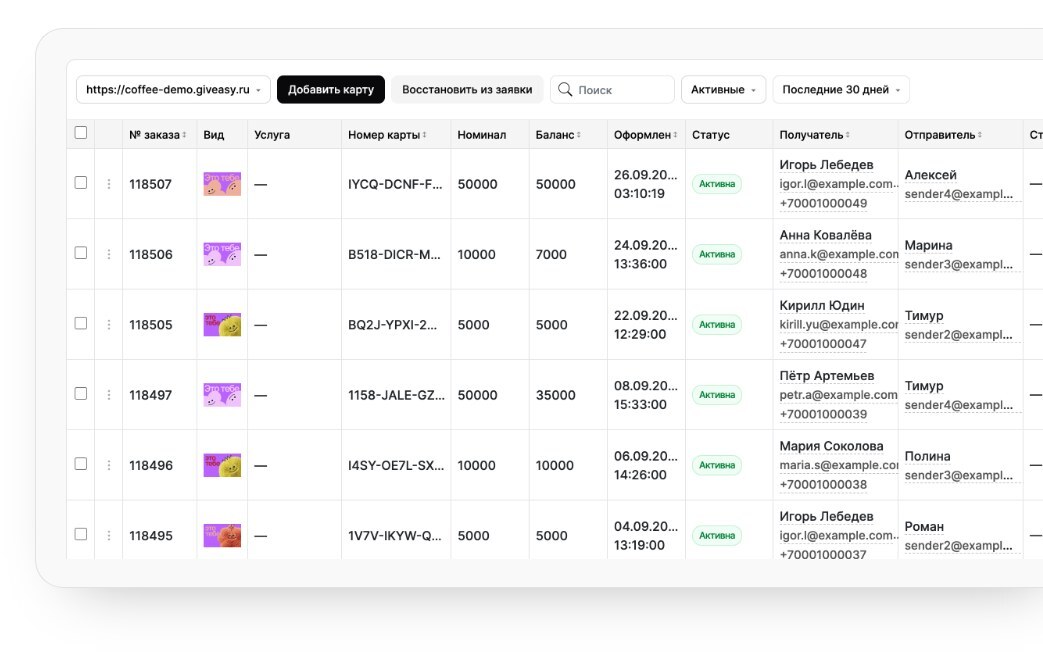Image resolution: width=1043 pixels, height=653 pixels.
Task: Click the search magnifier icon
Action: point(565,89)
